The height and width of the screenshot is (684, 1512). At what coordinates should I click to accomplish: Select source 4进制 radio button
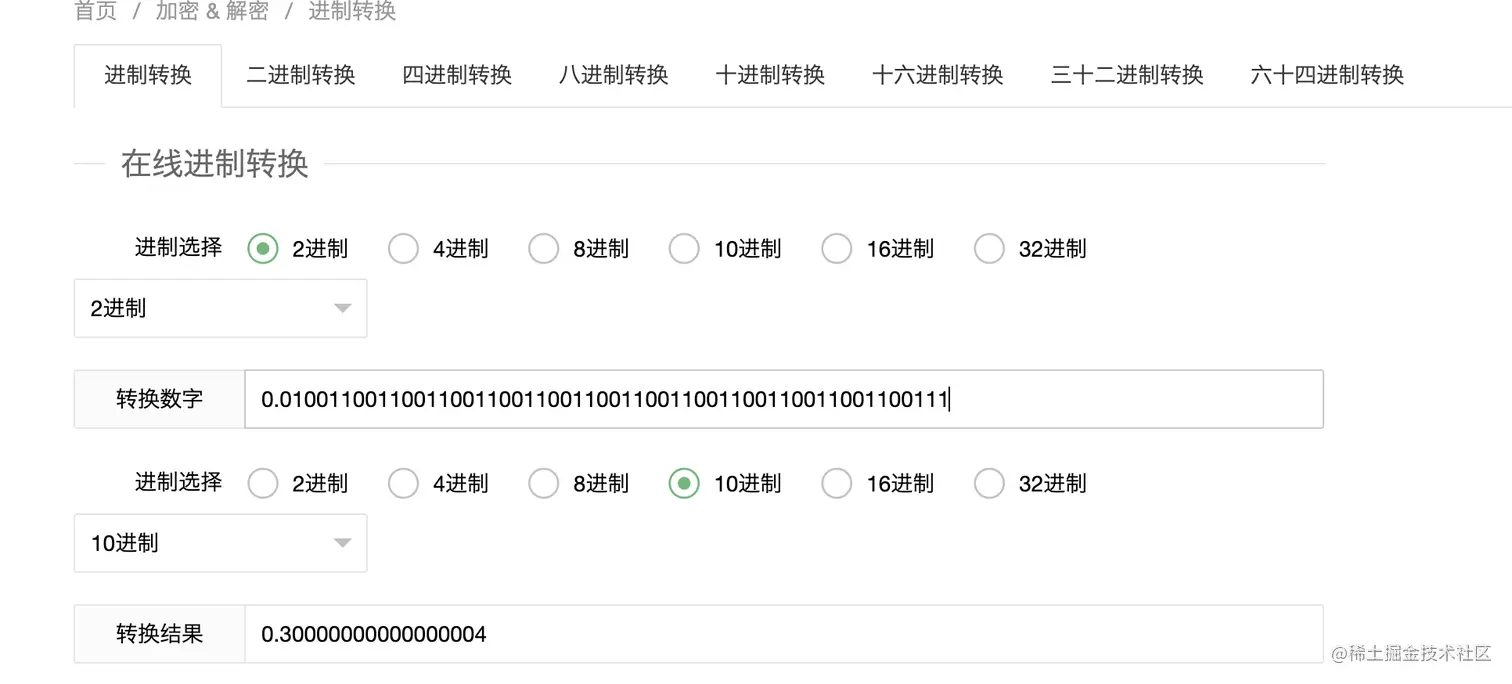[x=403, y=248]
